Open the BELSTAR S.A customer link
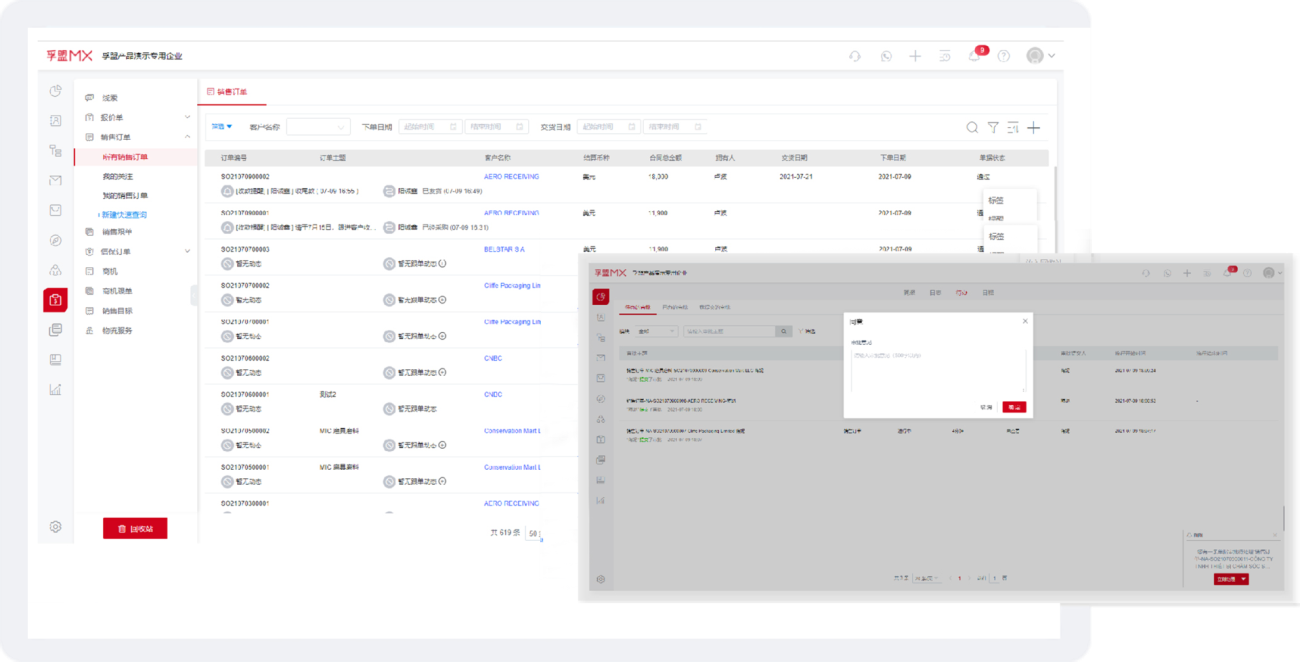This screenshot has height=662, width=1300. click(505, 249)
